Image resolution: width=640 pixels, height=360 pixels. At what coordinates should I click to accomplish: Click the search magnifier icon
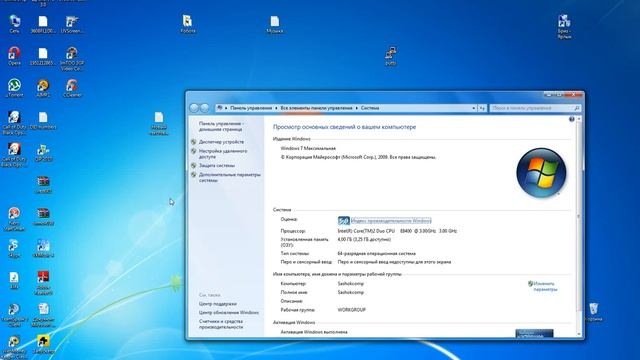pos(577,108)
